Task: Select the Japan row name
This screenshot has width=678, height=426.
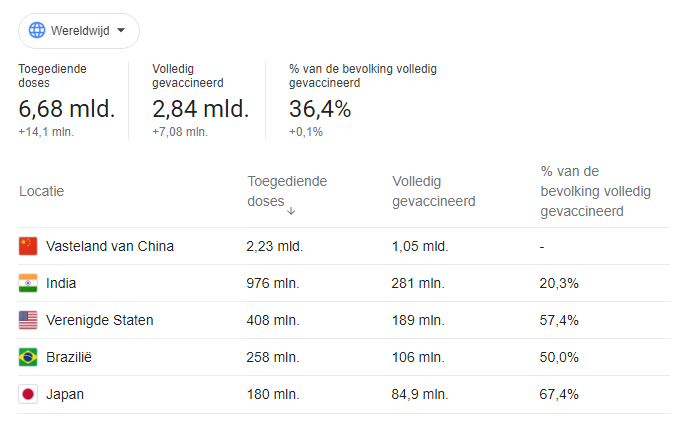Action: coord(65,394)
